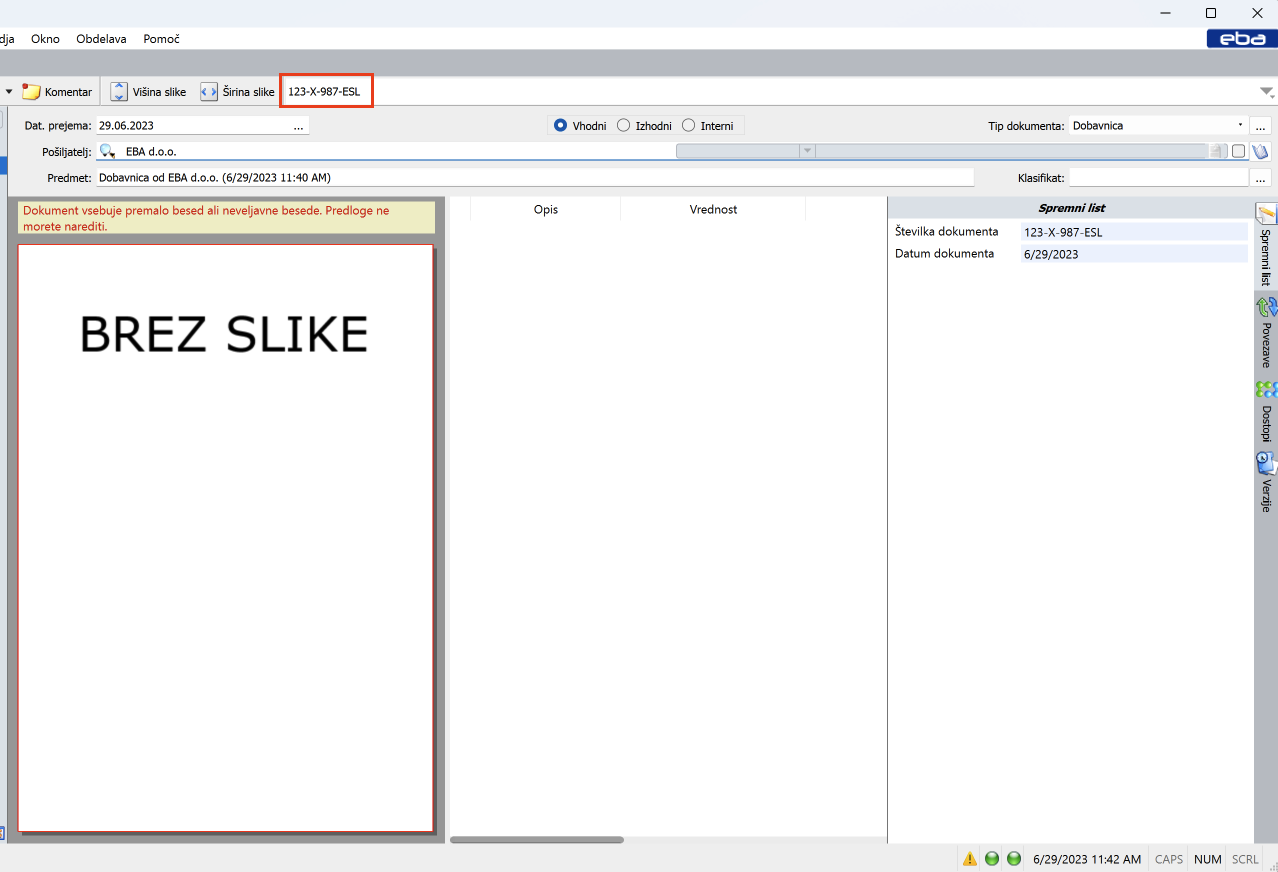1278x872 pixels.
Task: Click the Širina slike fit-width icon
Action: [x=209, y=92]
